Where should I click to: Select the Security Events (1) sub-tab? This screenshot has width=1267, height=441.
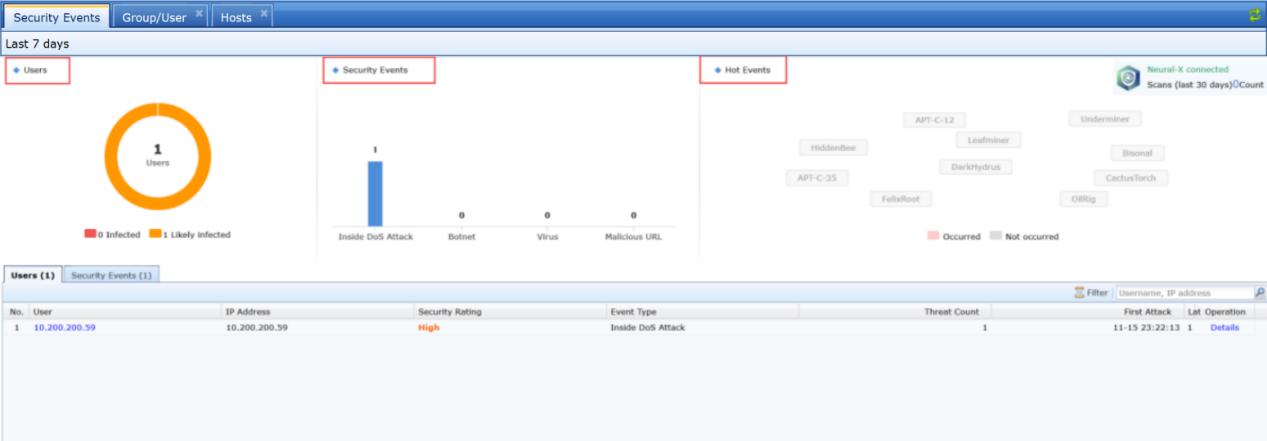pyautogui.click(x=111, y=274)
